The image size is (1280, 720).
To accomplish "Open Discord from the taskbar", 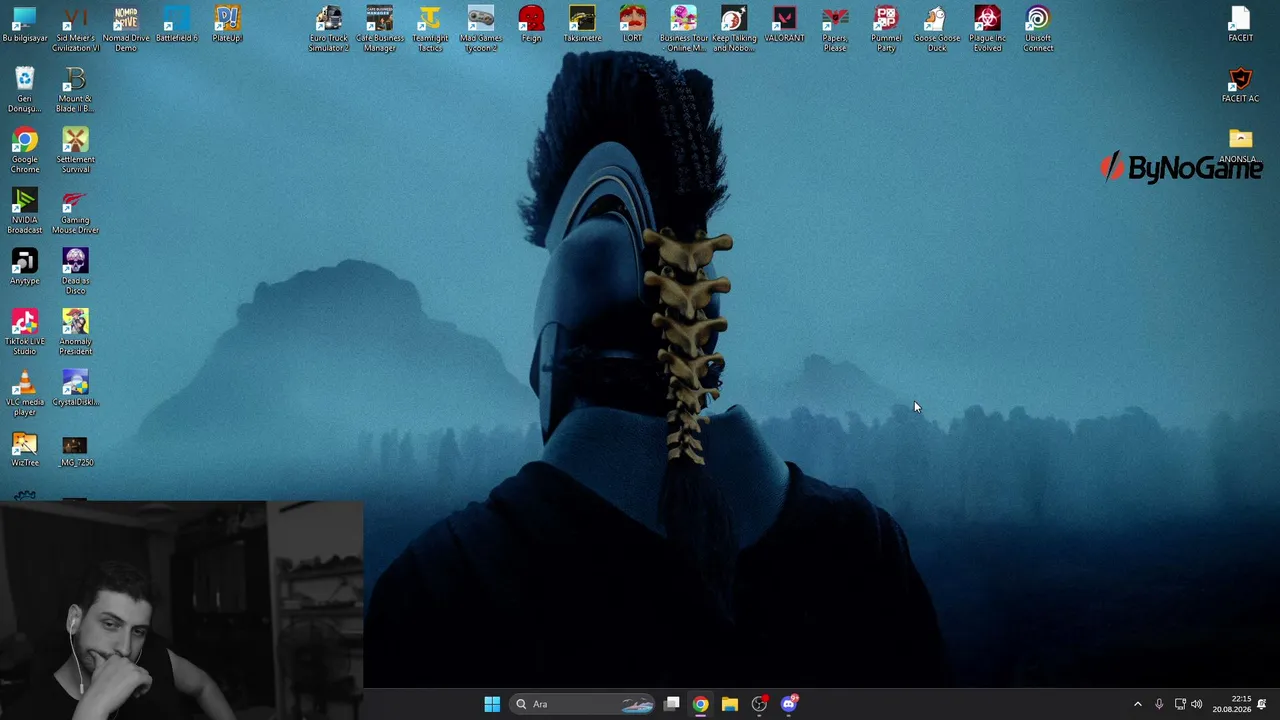I will point(789,704).
